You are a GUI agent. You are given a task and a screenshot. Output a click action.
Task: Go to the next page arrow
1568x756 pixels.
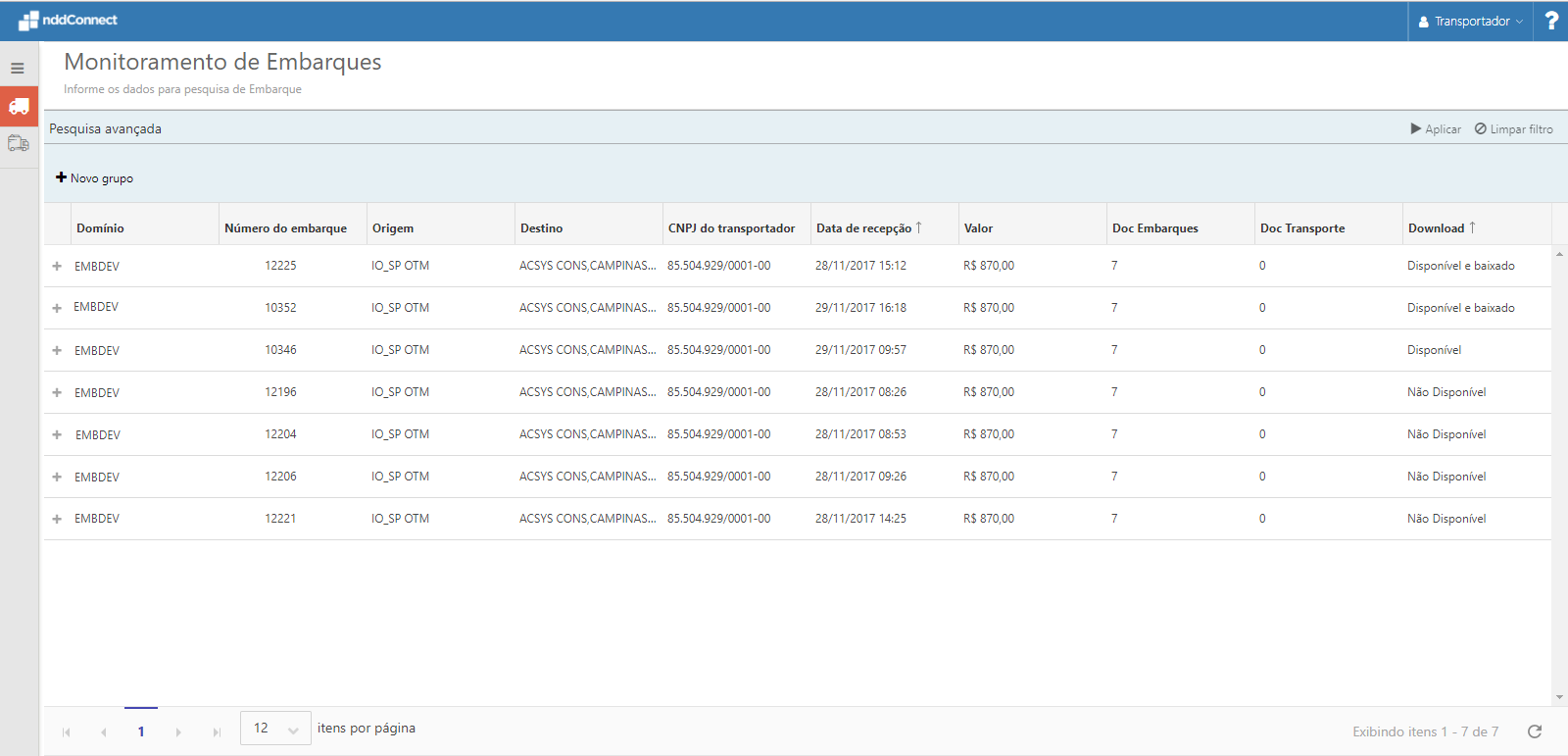point(178,732)
